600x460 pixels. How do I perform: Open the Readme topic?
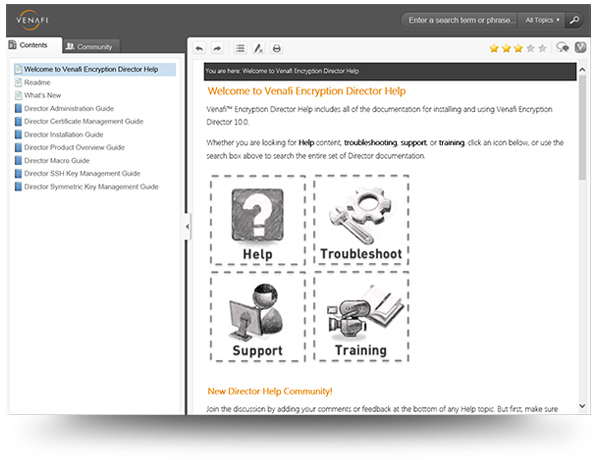click(37, 82)
